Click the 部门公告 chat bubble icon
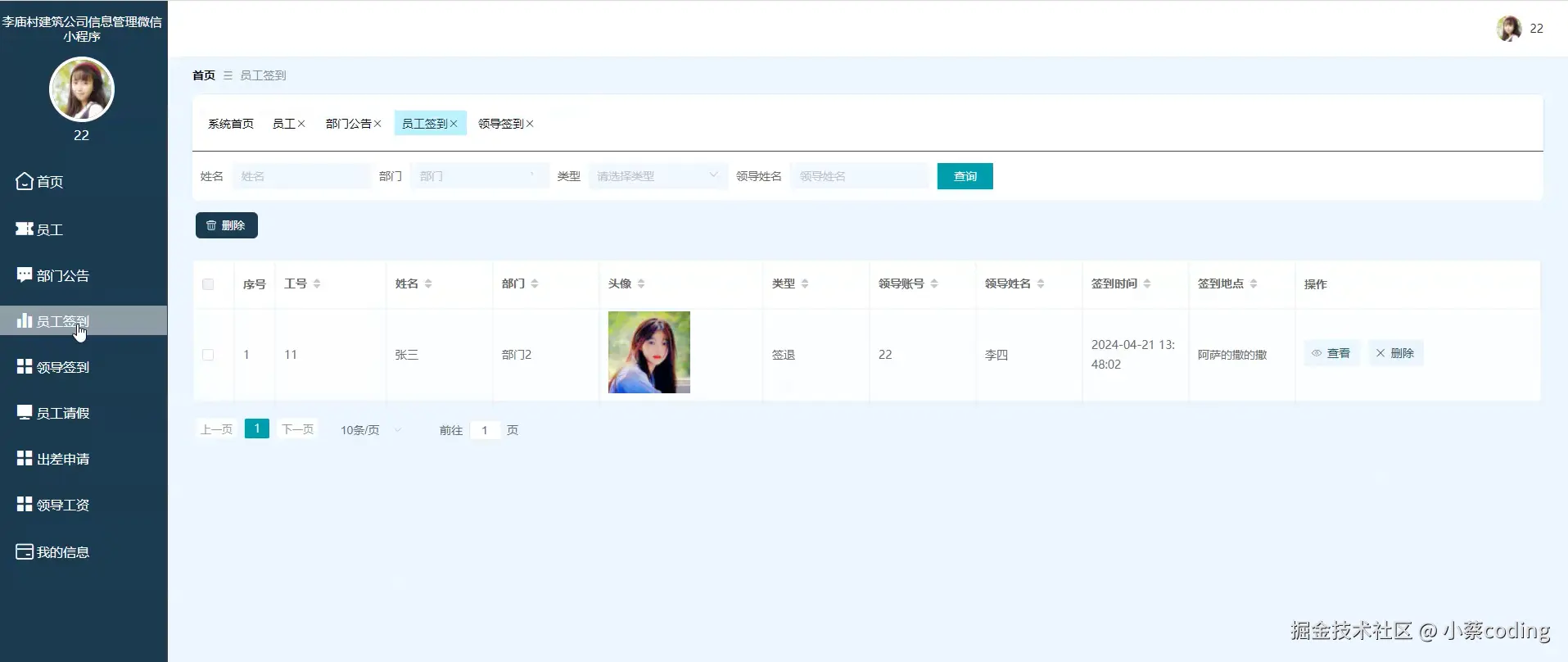Viewport: 1568px width, 662px height. click(25, 275)
